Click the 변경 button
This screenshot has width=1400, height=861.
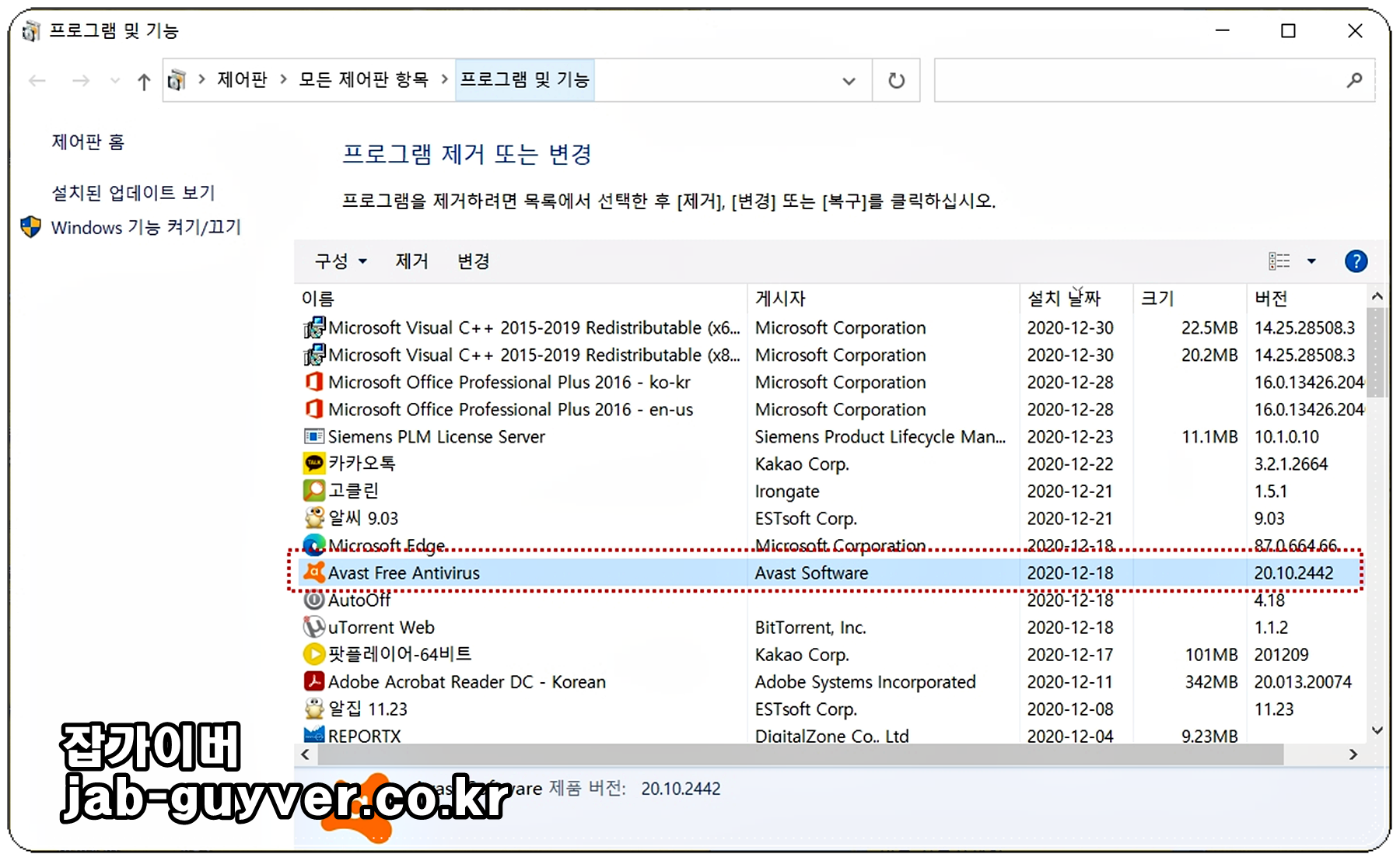pos(474,261)
